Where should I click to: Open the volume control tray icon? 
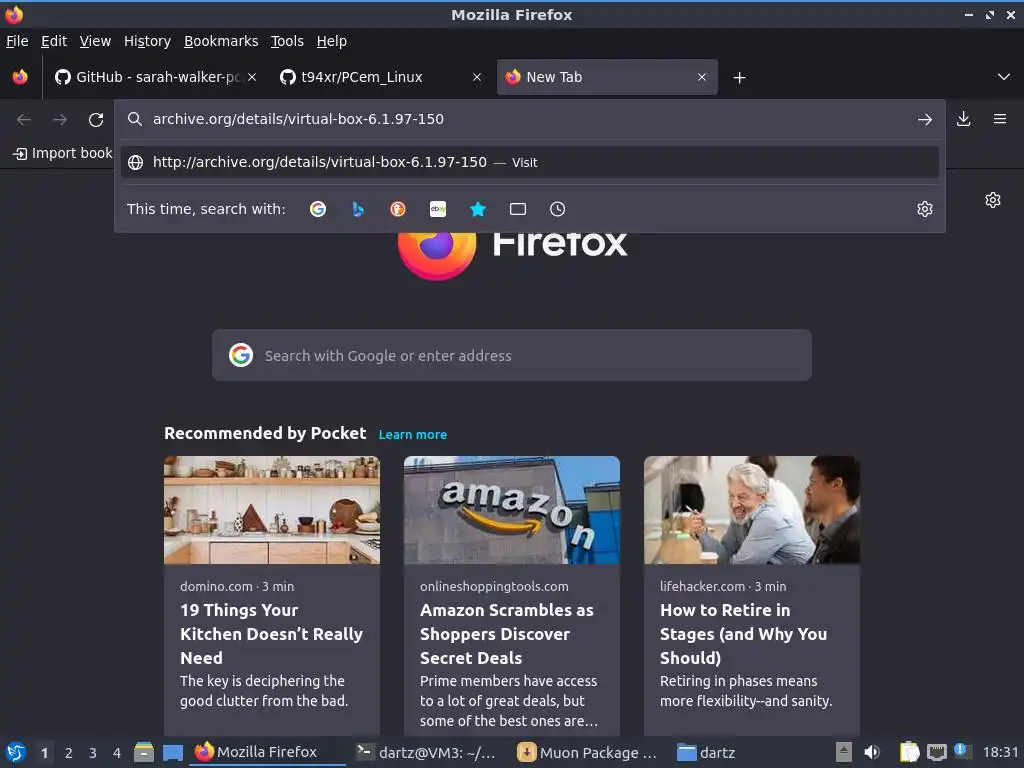click(x=871, y=752)
